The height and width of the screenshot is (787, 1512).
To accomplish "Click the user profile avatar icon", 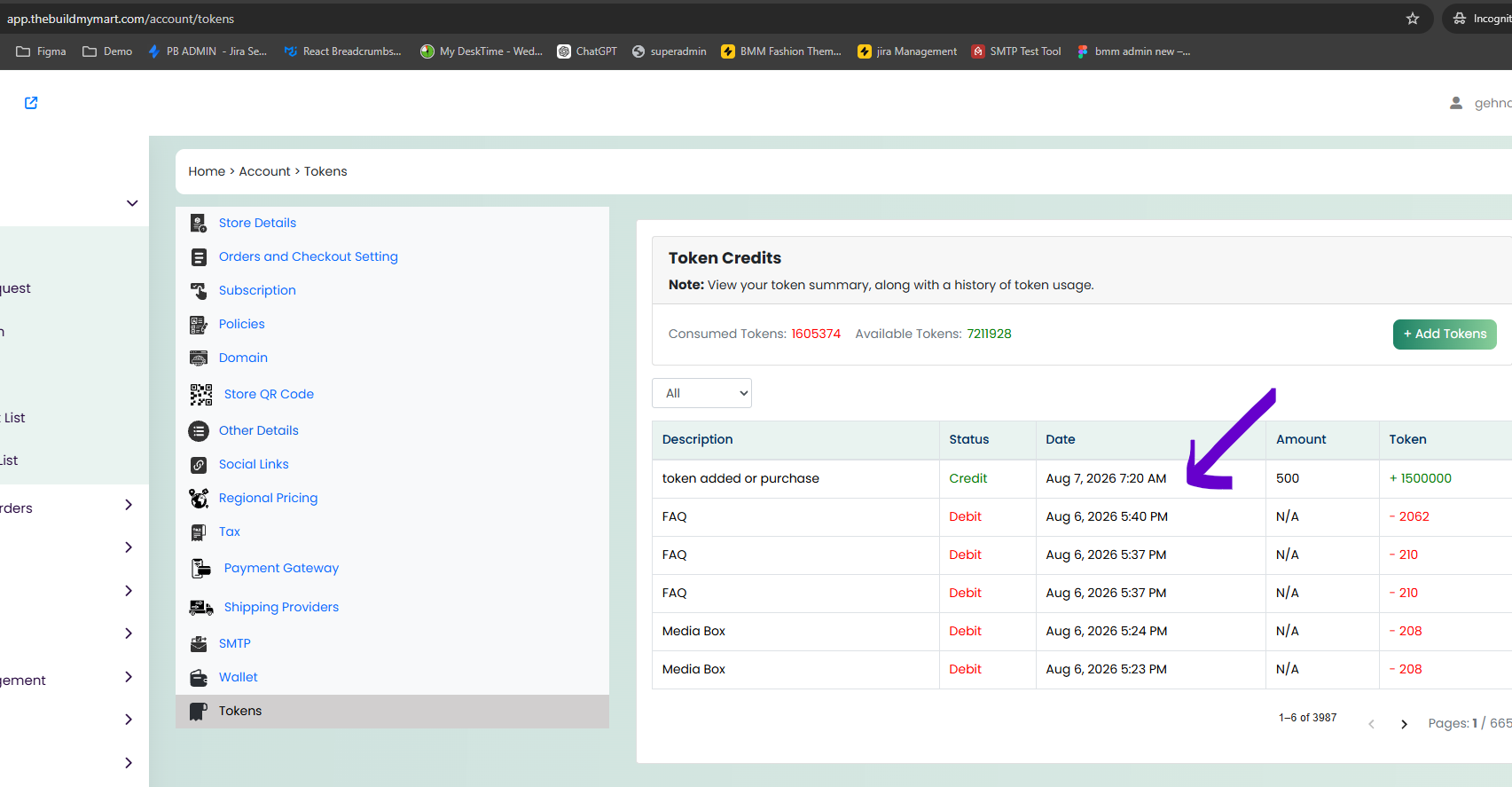I will [x=1456, y=103].
